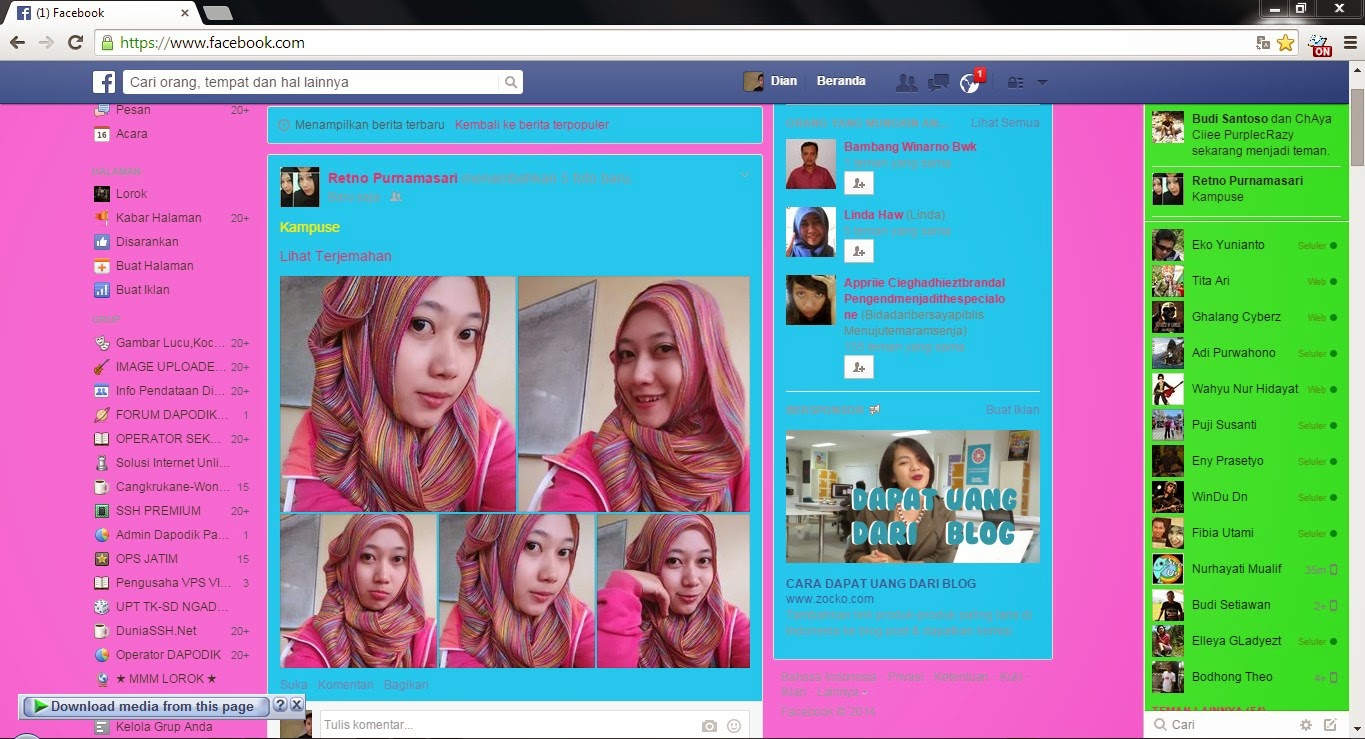Go to Beranda in the top navigation
Image resolution: width=1365 pixels, height=739 pixels.
tap(841, 81)
